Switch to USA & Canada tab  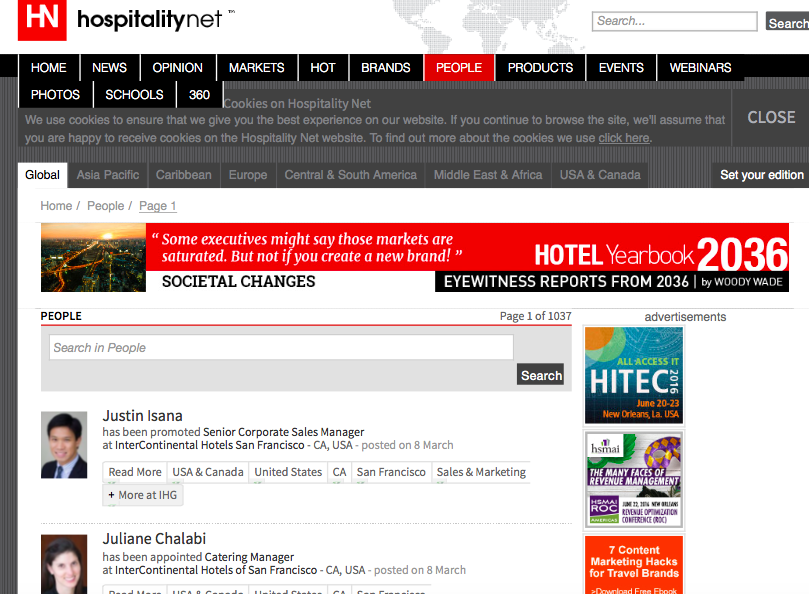pos(600,175)
